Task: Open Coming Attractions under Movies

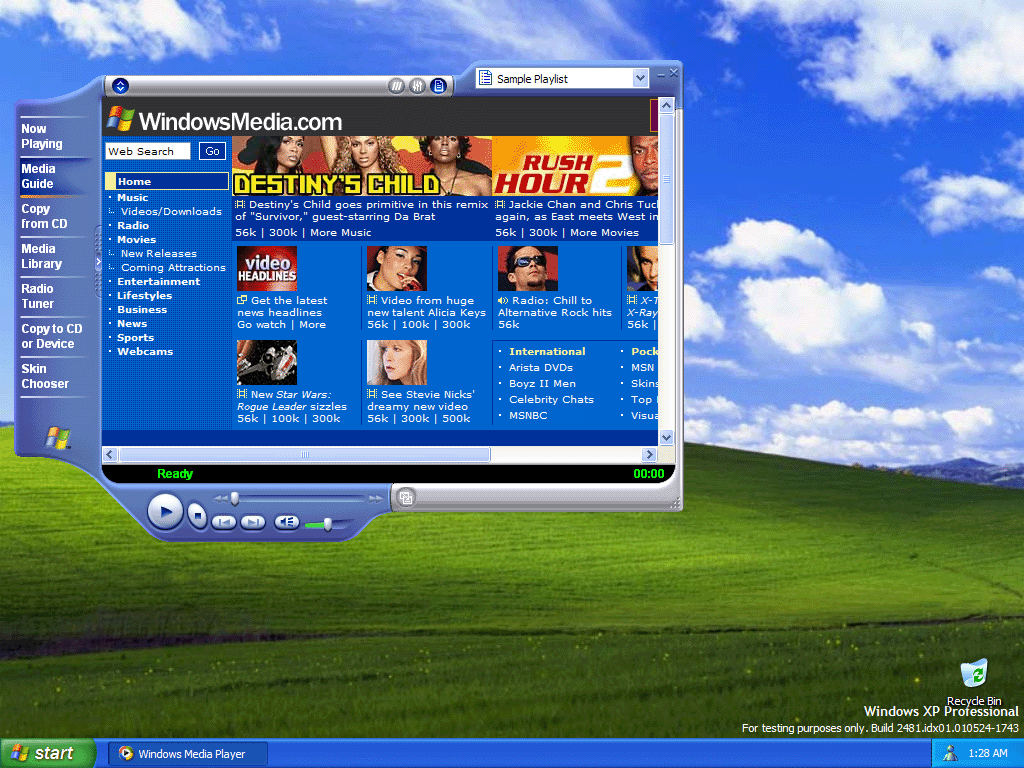Action: tap(173, 268)
